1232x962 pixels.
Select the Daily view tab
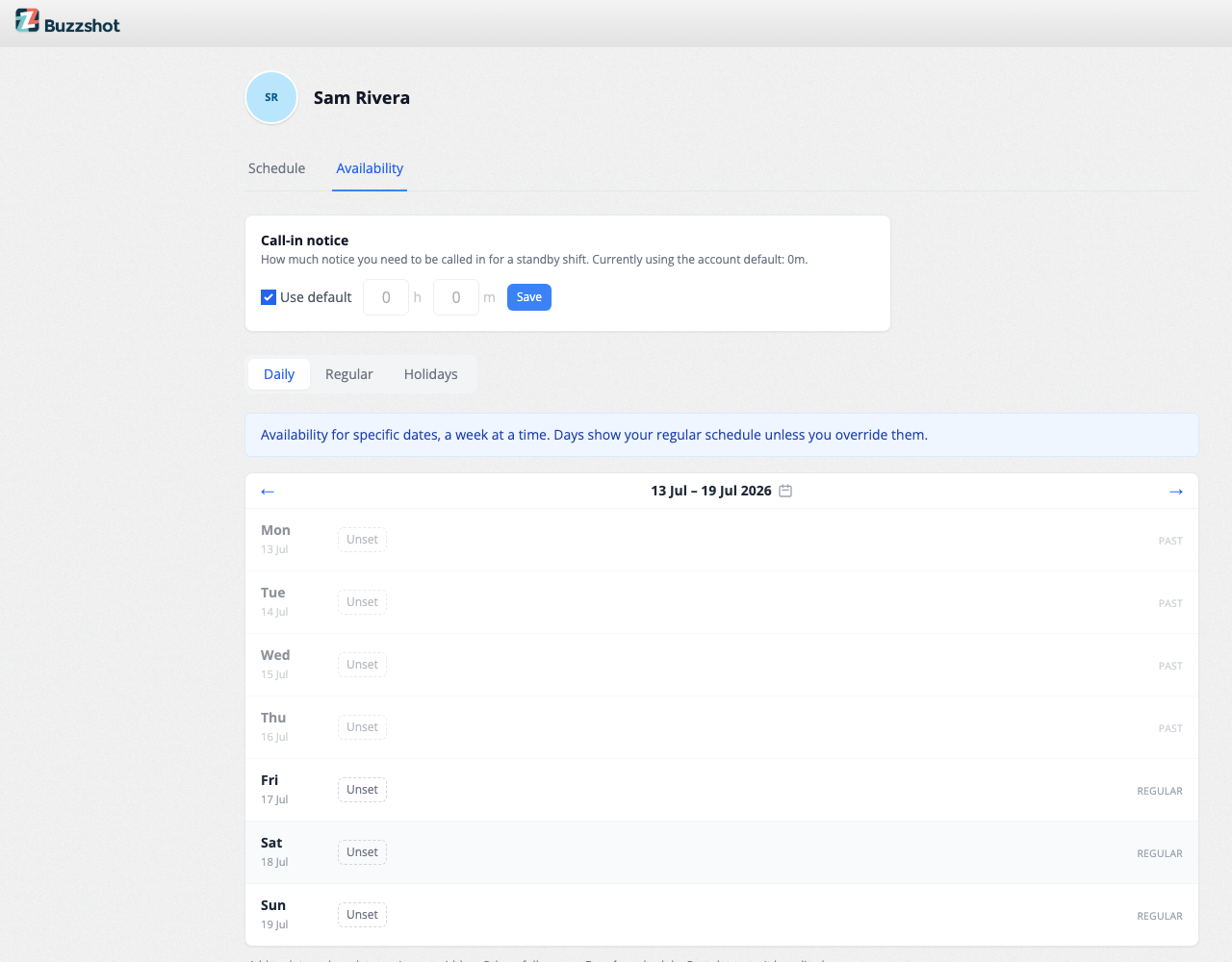pos(279,374)
